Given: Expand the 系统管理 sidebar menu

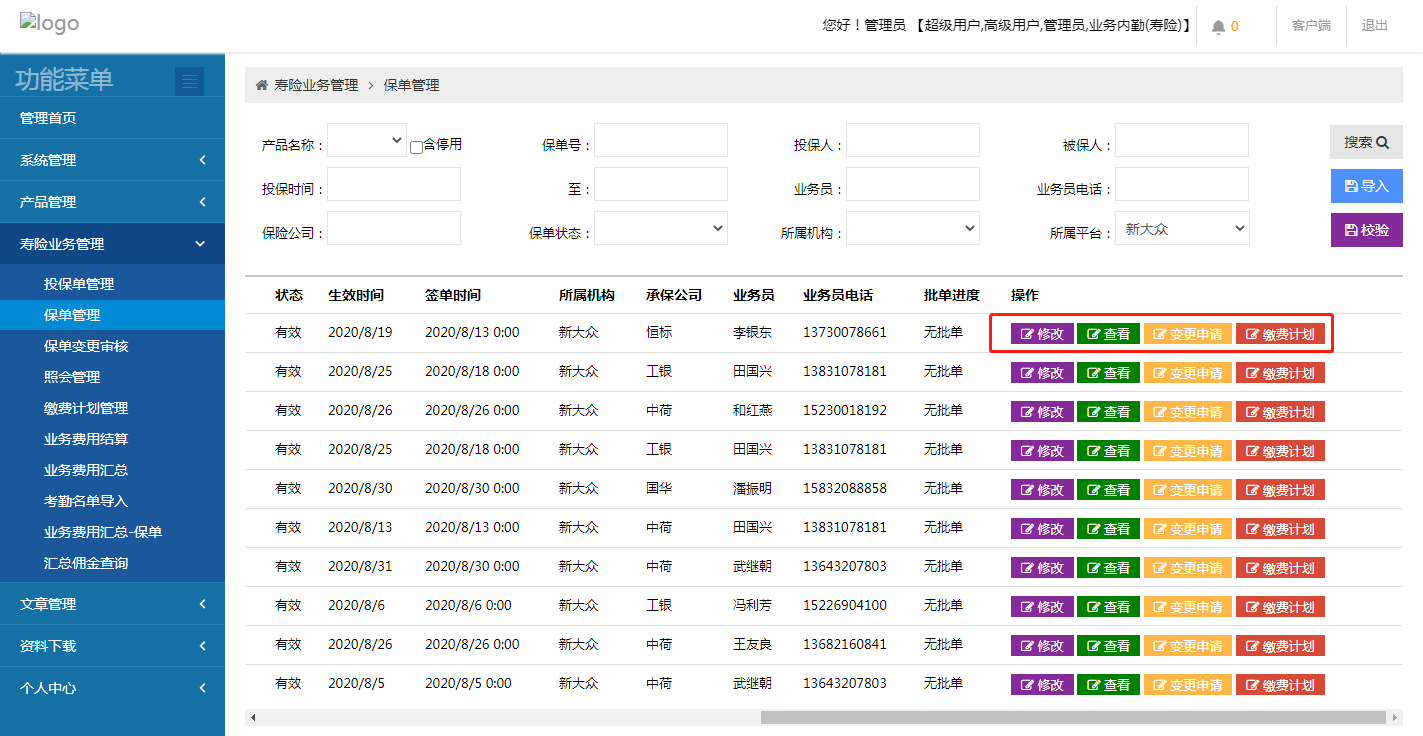Looking at the screenshot, I should (112, 160).
